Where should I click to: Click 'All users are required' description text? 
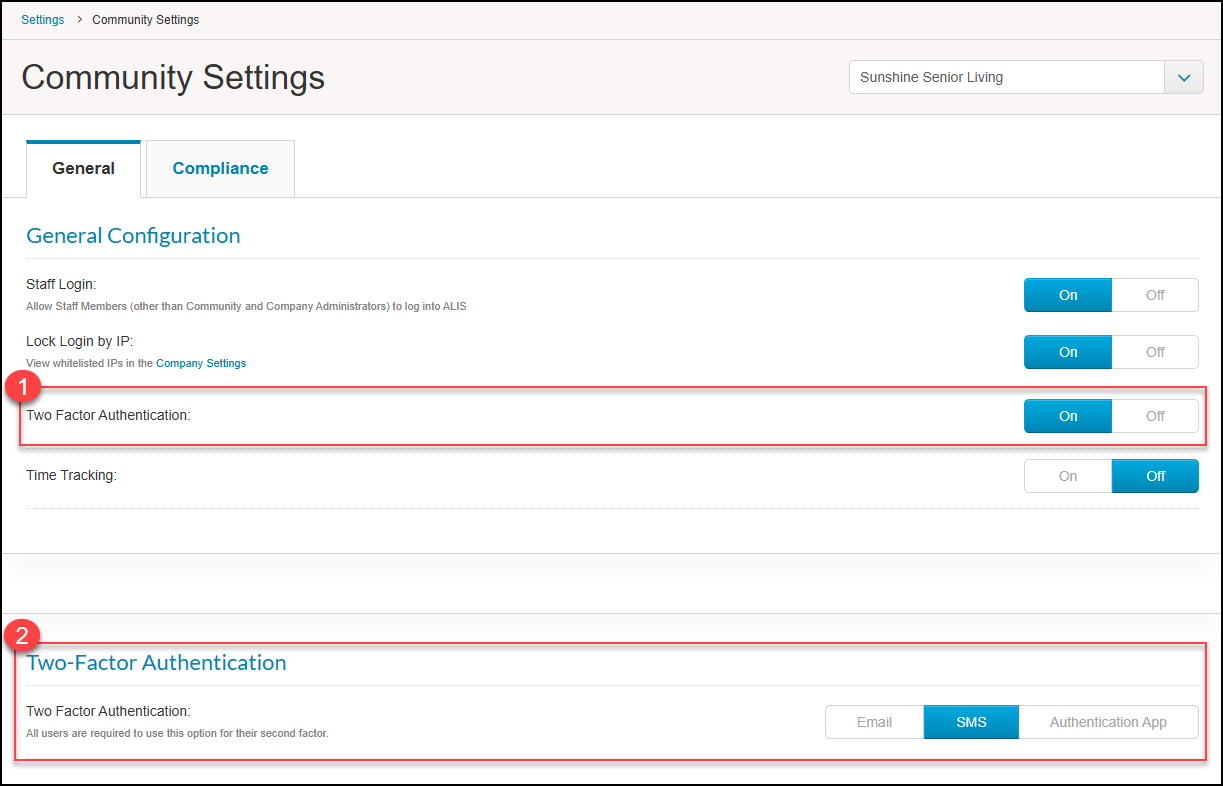(x=177, y=733)
